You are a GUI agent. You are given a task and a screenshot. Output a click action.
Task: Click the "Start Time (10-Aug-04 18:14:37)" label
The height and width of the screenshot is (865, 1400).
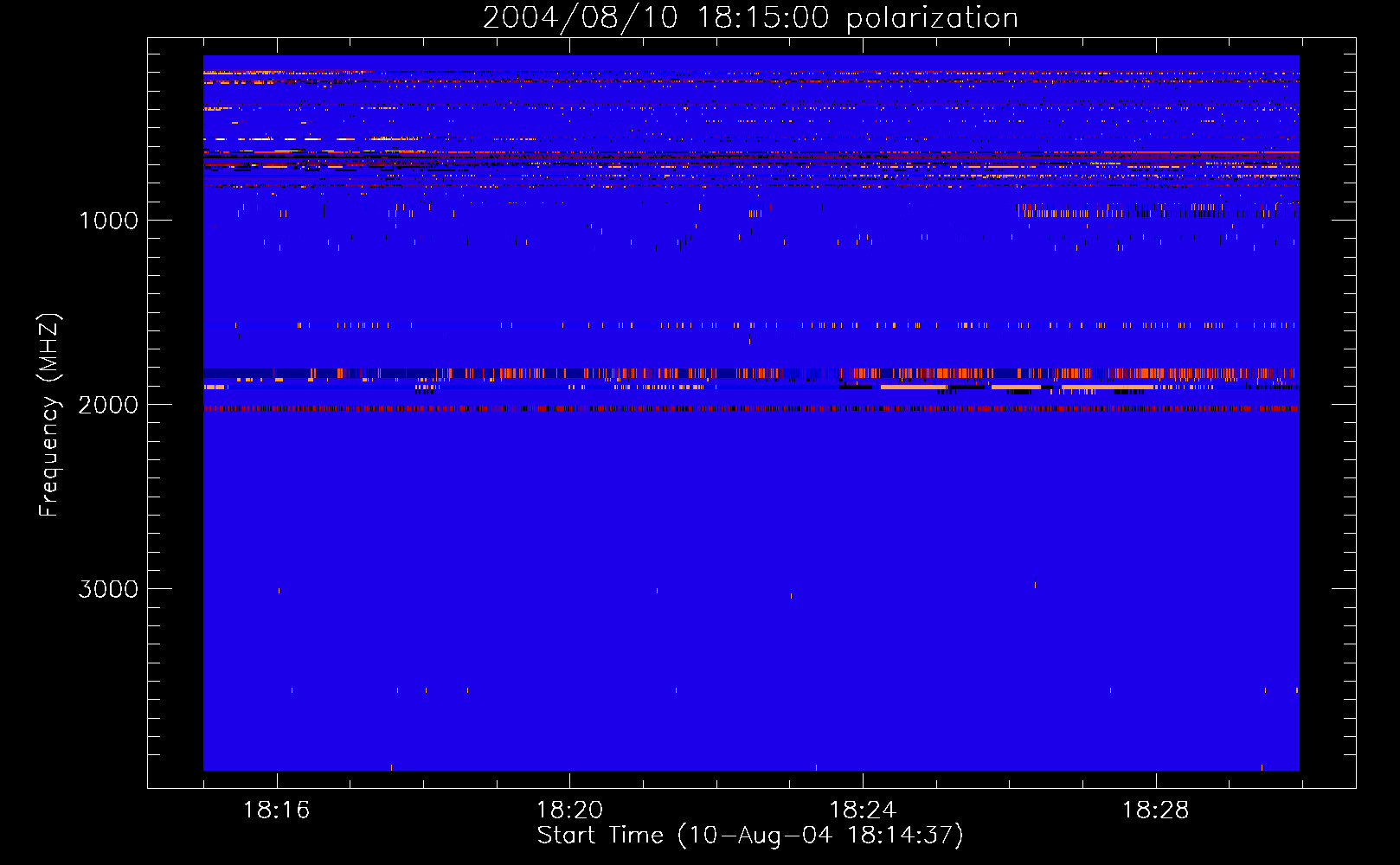750,836
